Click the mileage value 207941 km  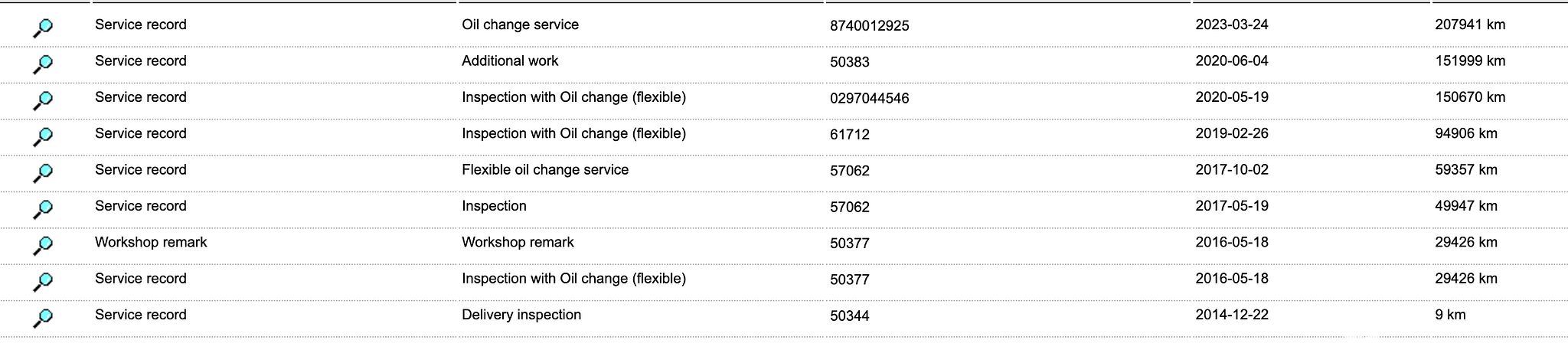point(1469,25)
